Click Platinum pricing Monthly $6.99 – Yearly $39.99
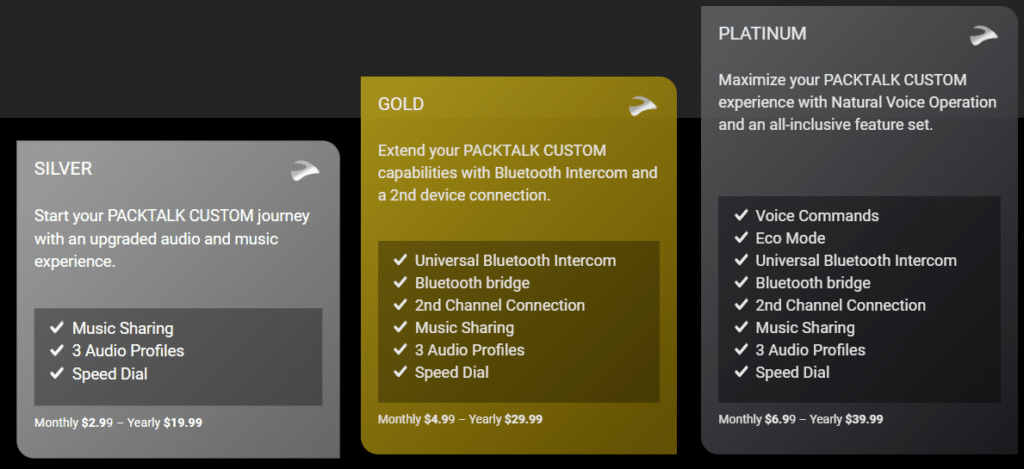 (x=801, y=419)
